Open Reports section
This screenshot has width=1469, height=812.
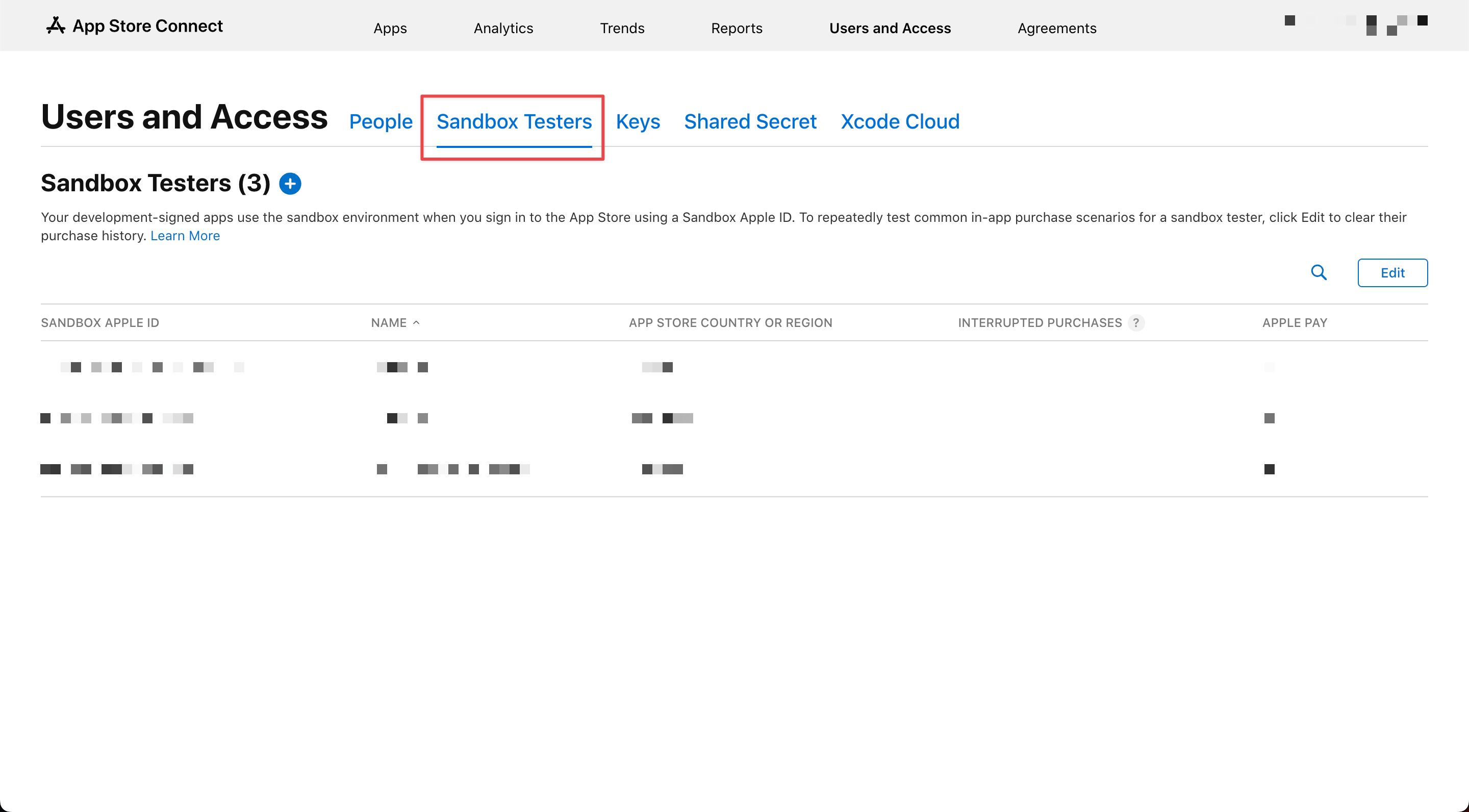(736, 28)
